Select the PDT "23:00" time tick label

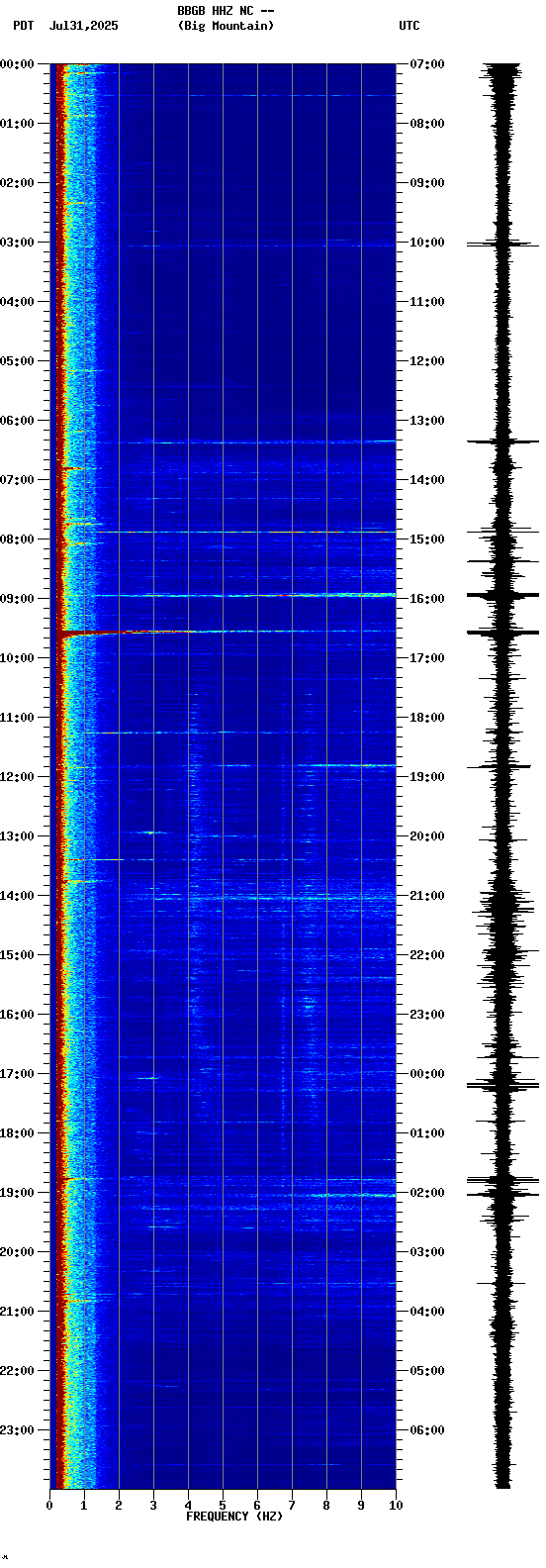click(x=17, y=1430)
